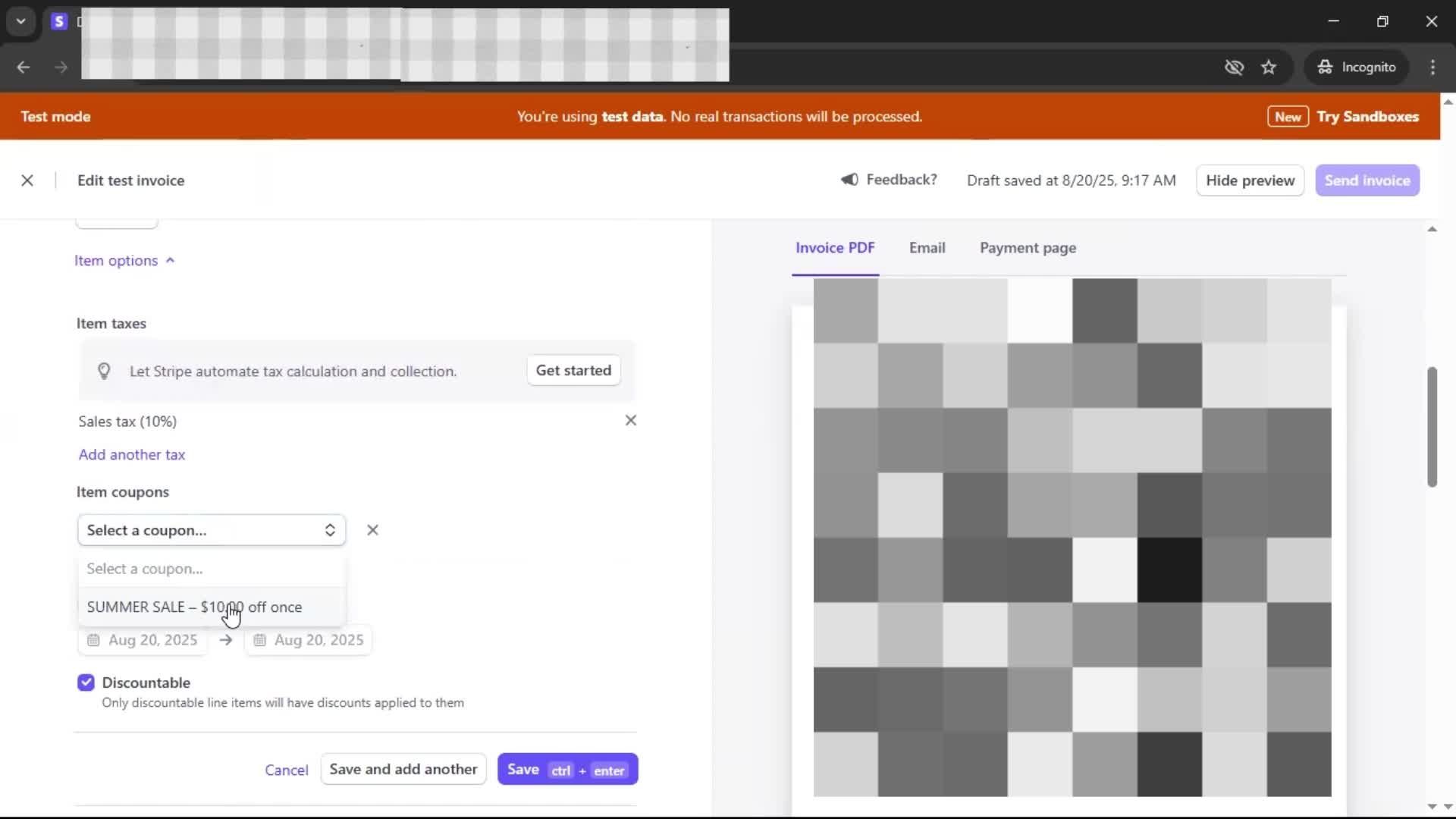Open the Select a coupon dropdown
This screenshot has width=1456, height=819.
coord(212,530)
